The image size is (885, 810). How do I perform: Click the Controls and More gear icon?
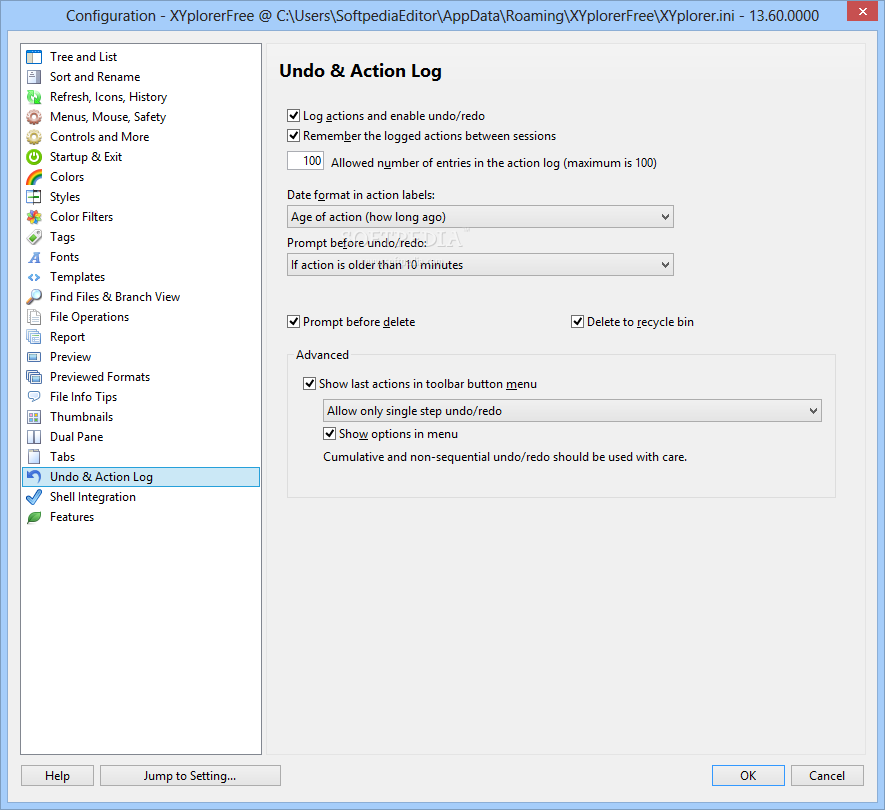[x=34, y=137]
